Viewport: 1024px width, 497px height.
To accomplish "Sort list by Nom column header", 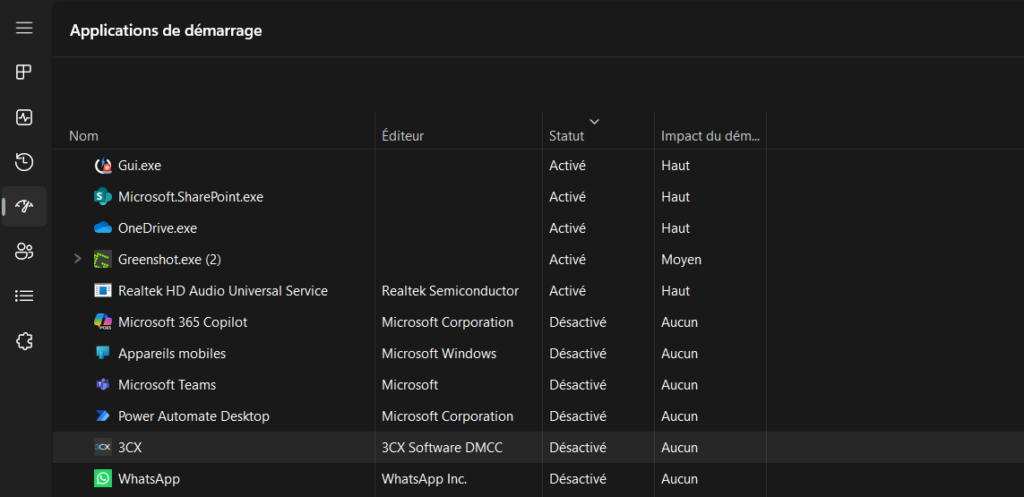I will (84, 135).
